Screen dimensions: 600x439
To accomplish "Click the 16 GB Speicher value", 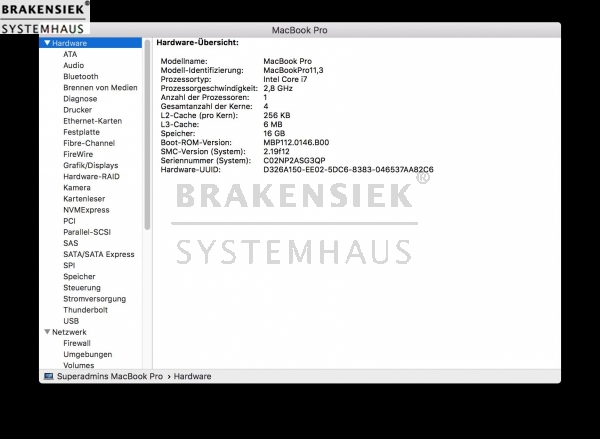I will pos(274,134).
